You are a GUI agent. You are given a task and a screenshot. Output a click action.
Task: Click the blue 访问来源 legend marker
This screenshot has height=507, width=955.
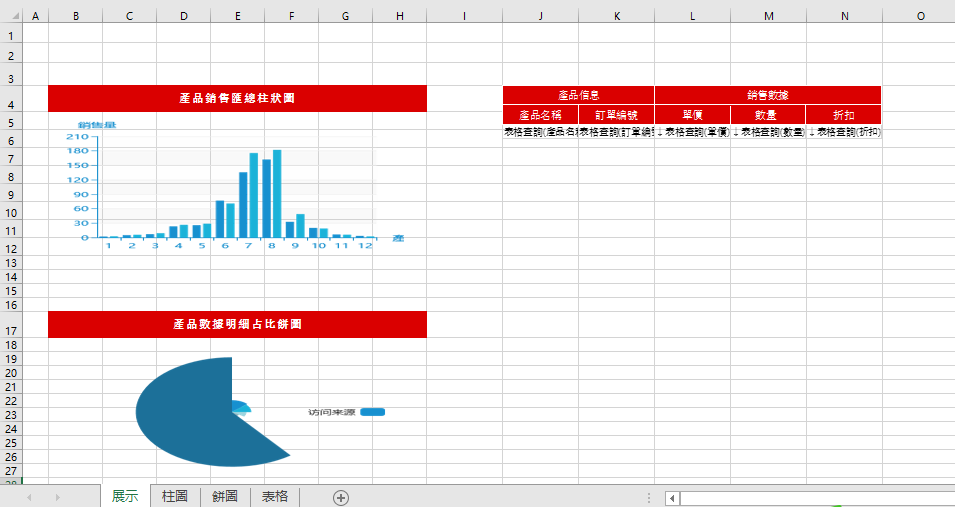click(x=372, y=412)
